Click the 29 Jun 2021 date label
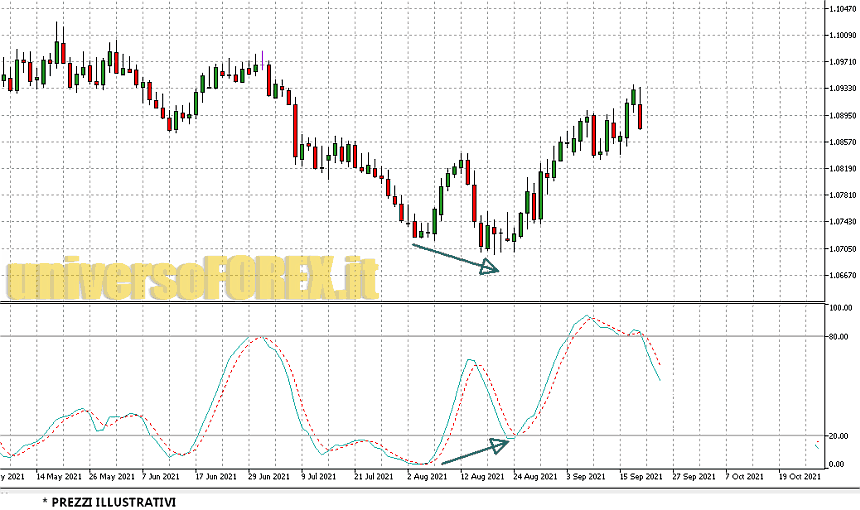Image resolution: width=860 pixels, height=510 pixels. (270, 477)
